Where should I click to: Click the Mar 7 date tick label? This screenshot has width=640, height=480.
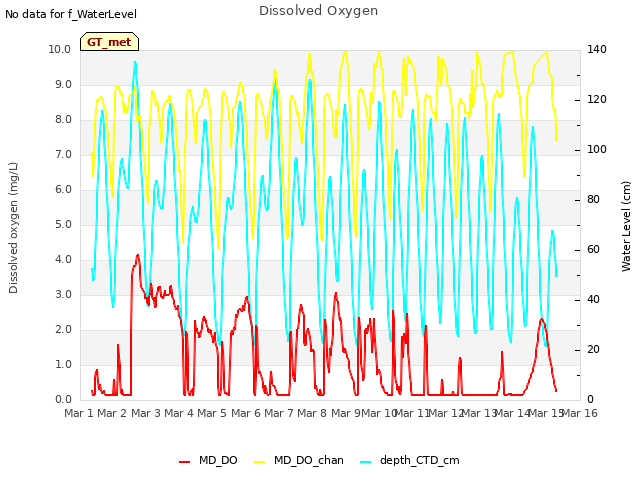pos(279,413)
